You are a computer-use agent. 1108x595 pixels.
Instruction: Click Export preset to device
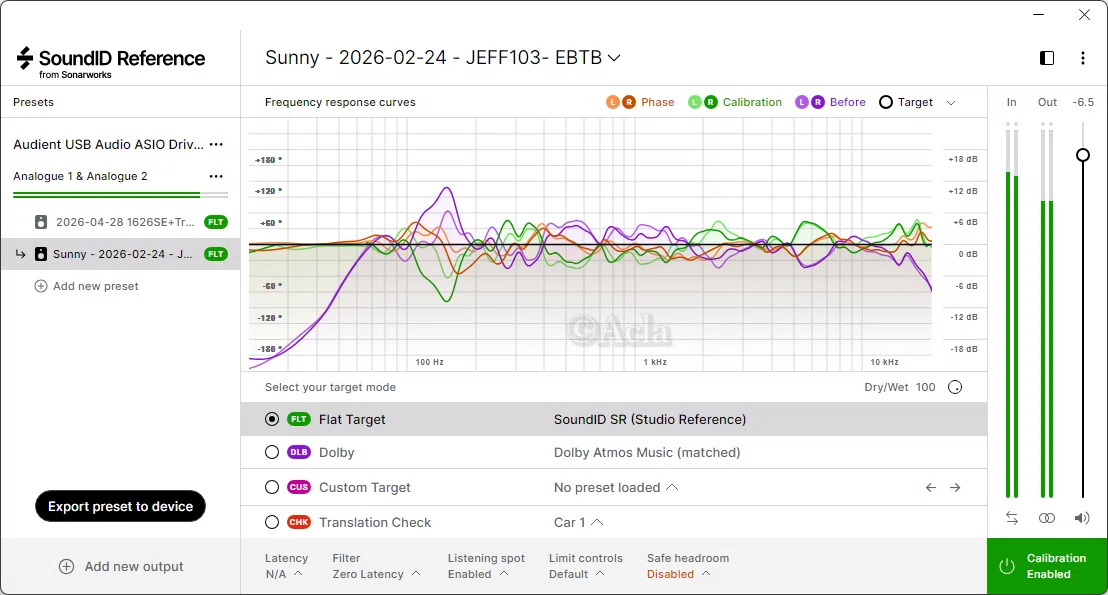click(120, 506)
